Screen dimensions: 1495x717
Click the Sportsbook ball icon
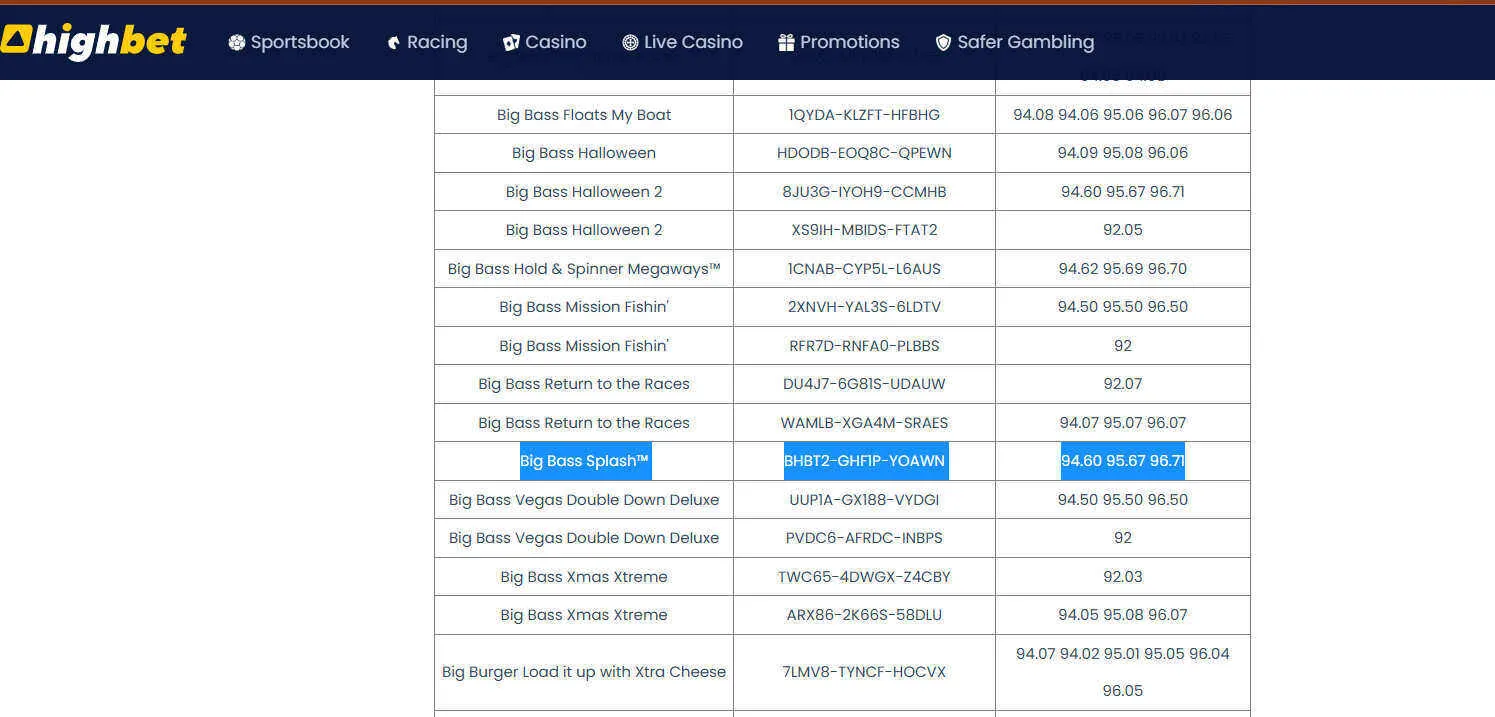coord(236,42)
